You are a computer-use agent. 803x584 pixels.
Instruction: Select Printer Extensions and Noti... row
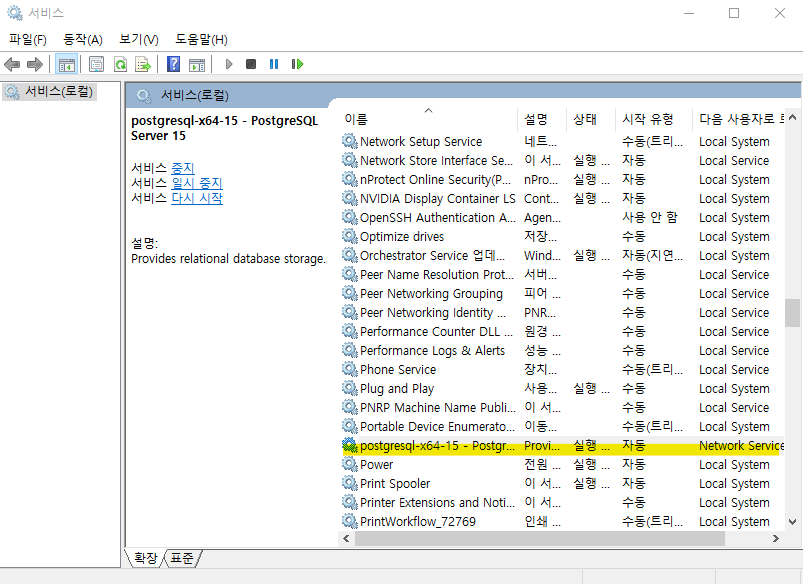click(562, 502)
